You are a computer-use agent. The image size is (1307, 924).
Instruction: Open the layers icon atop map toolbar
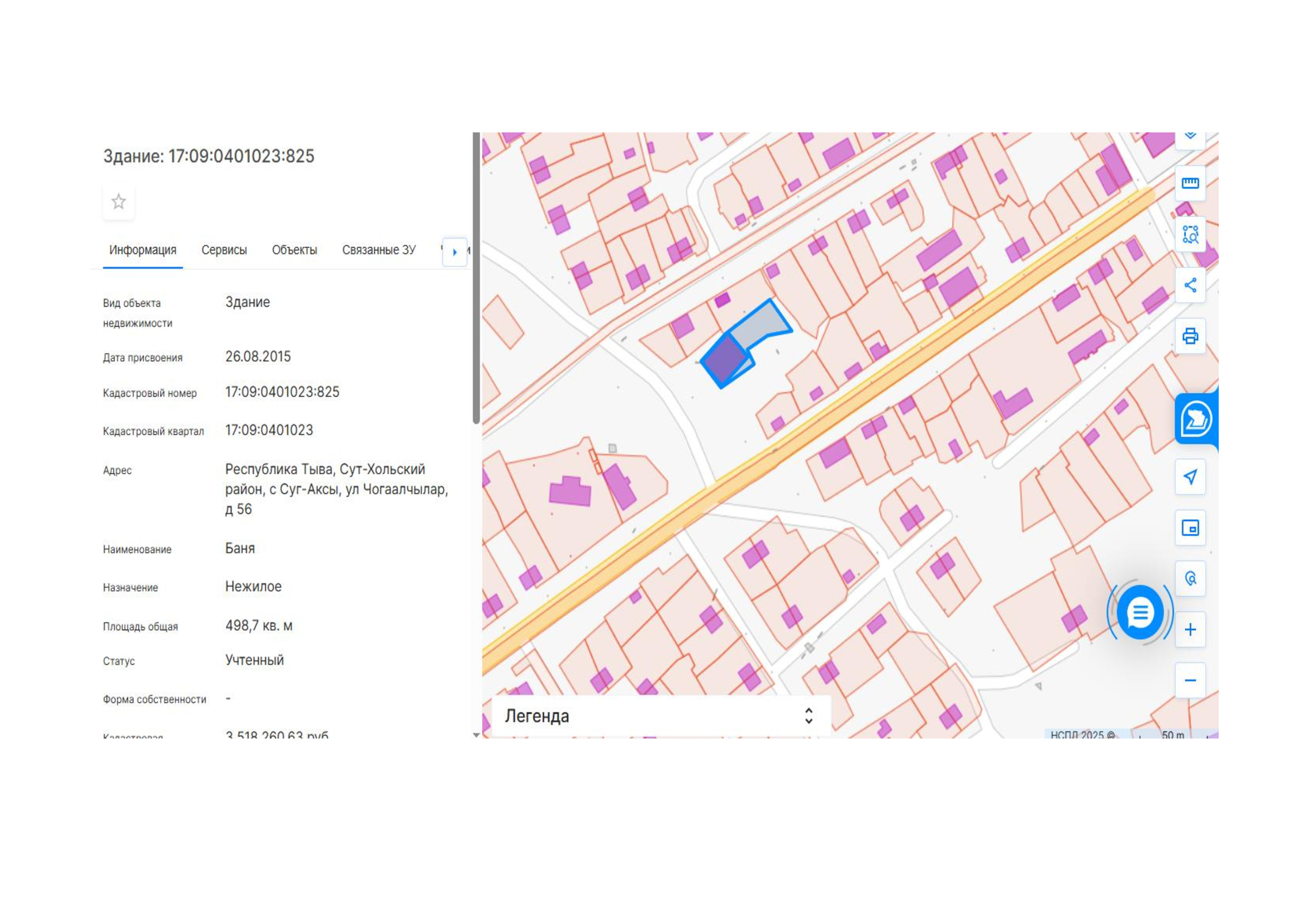(1190, 136)
